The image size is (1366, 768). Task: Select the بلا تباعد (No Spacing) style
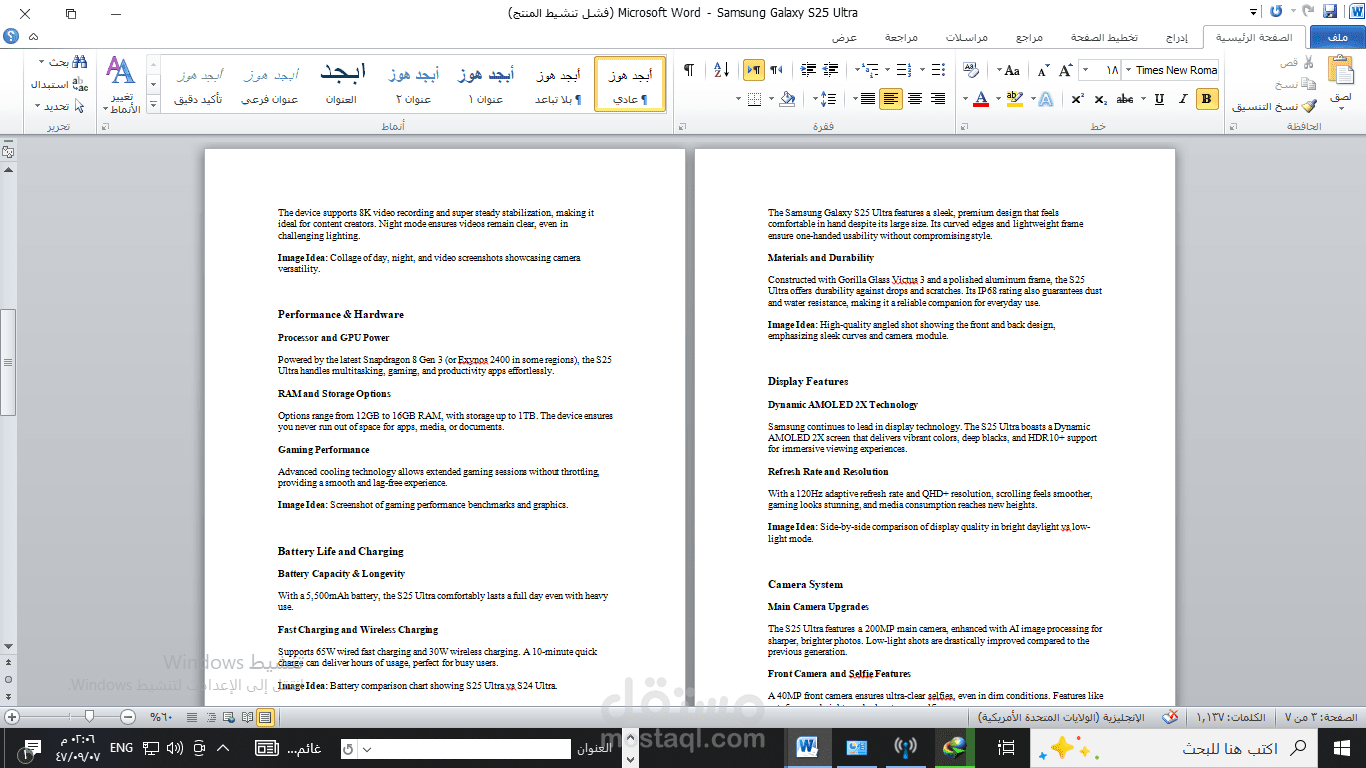[557, 84]
